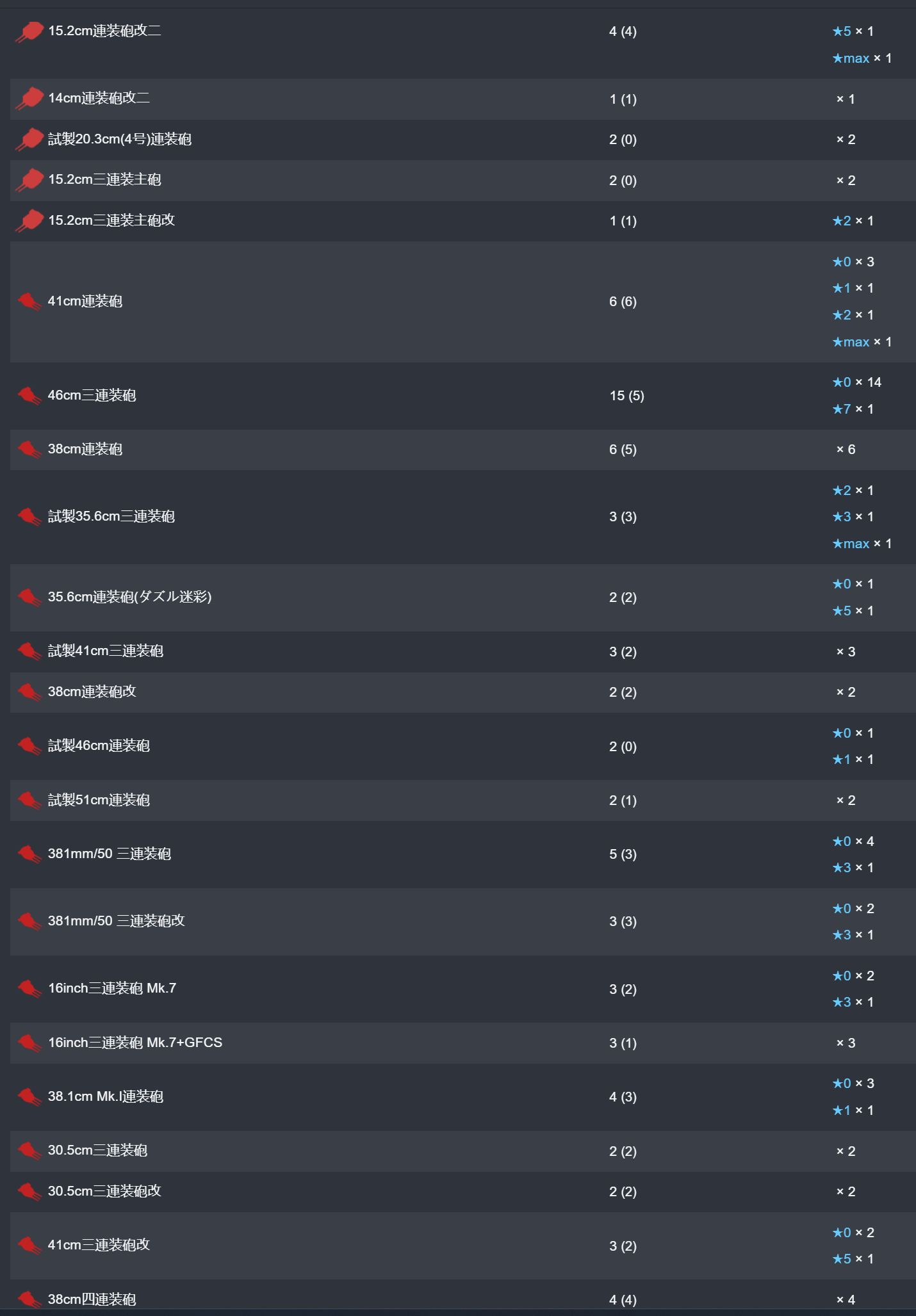The width and height of the screenshot is (916, 1316).
Task: Select the 15.2cm三連装主砲改 name
Action: point(111,220)
